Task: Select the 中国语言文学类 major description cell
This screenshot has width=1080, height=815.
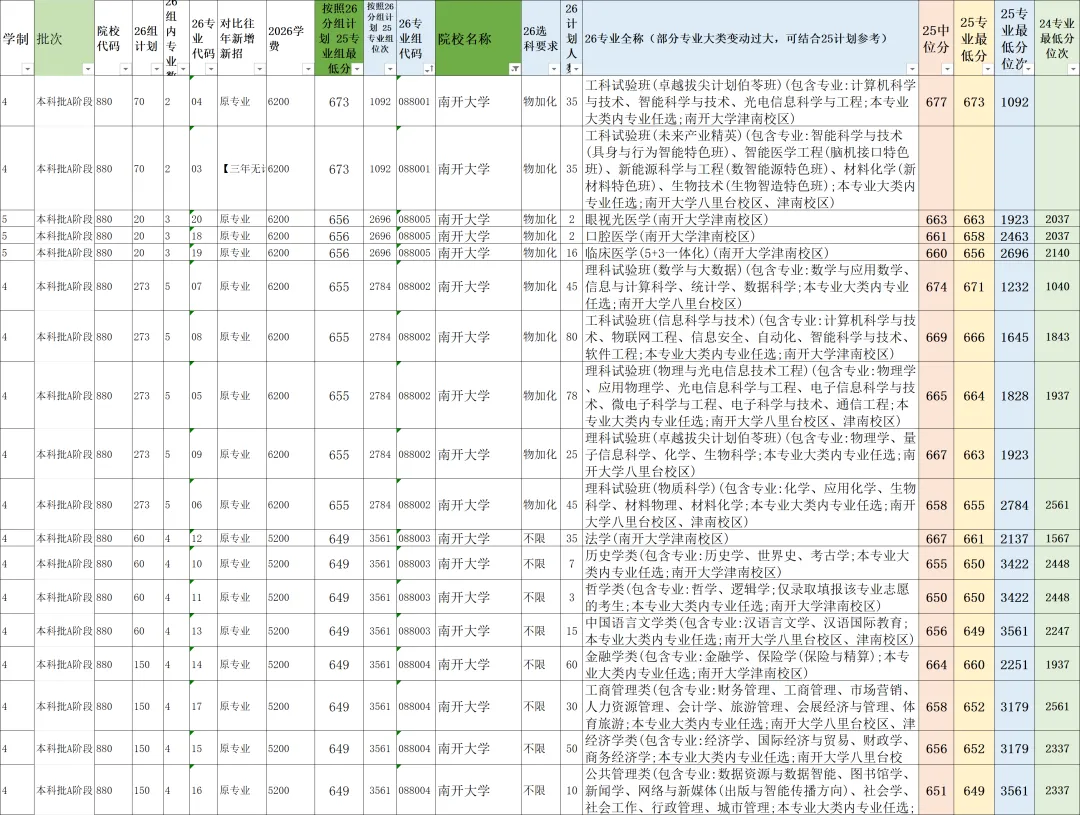Action: point(750,630)
